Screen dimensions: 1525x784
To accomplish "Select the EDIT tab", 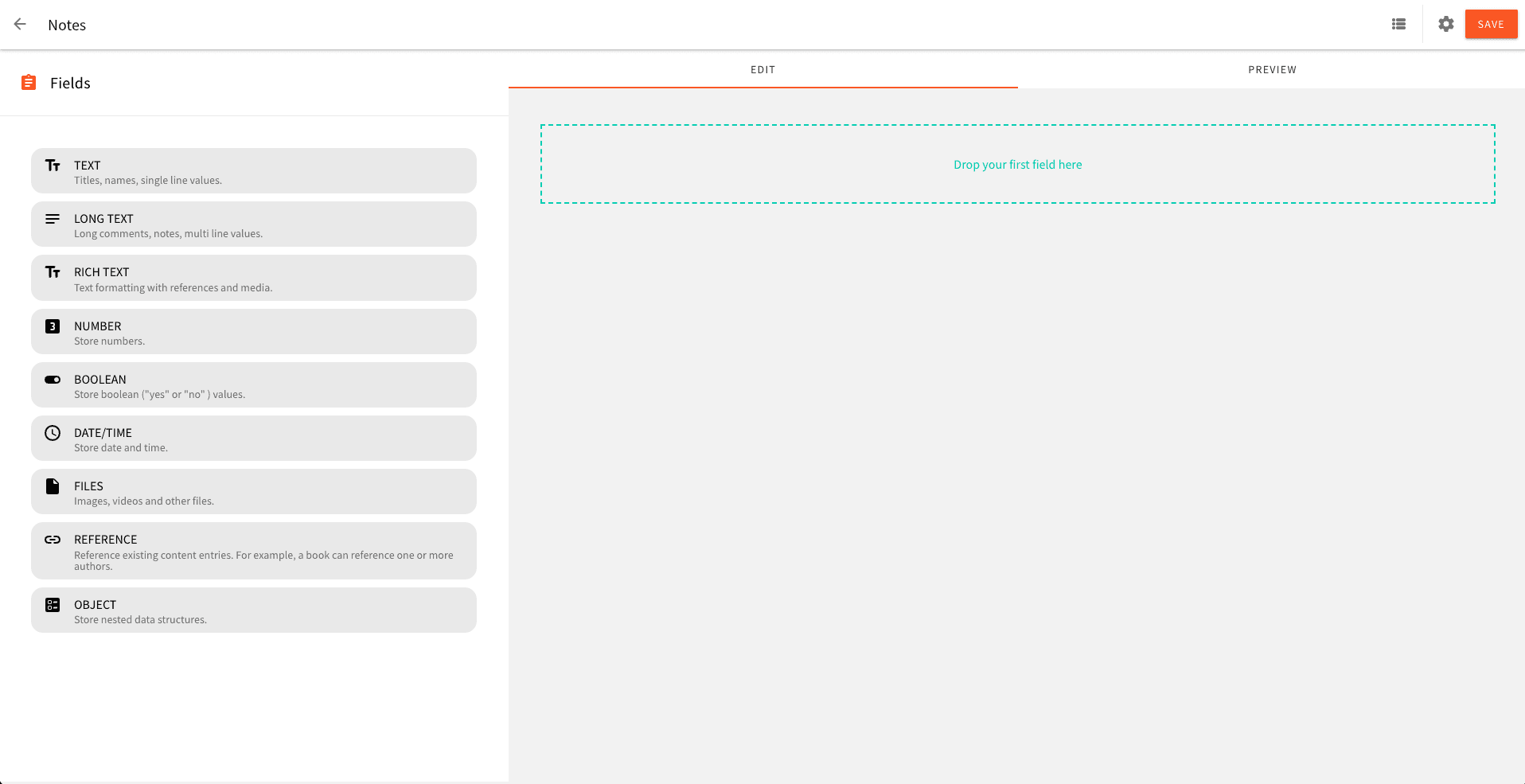I will [x=762, y=69].
